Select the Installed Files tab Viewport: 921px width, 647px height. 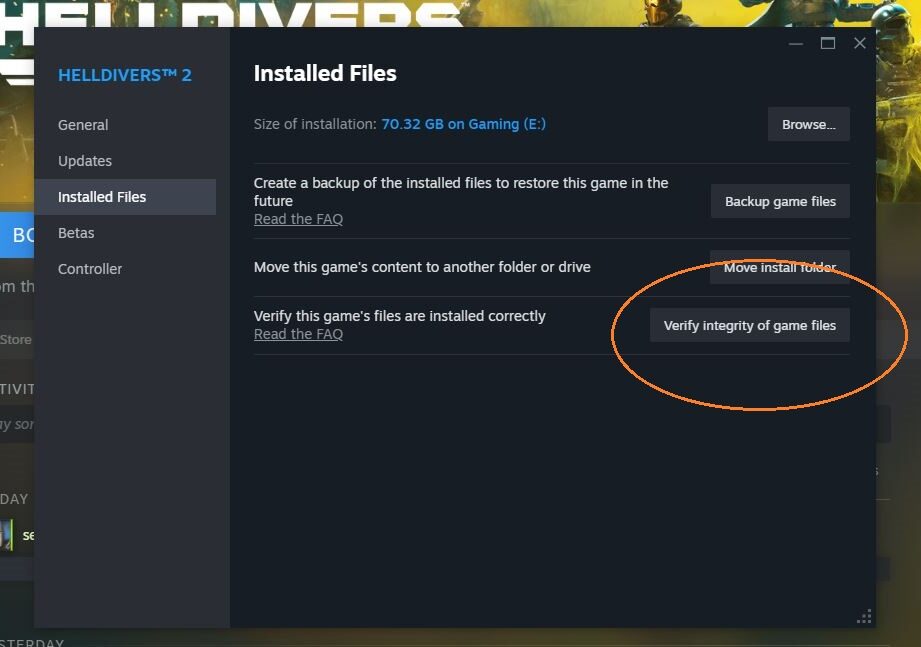tap(125, 197)
